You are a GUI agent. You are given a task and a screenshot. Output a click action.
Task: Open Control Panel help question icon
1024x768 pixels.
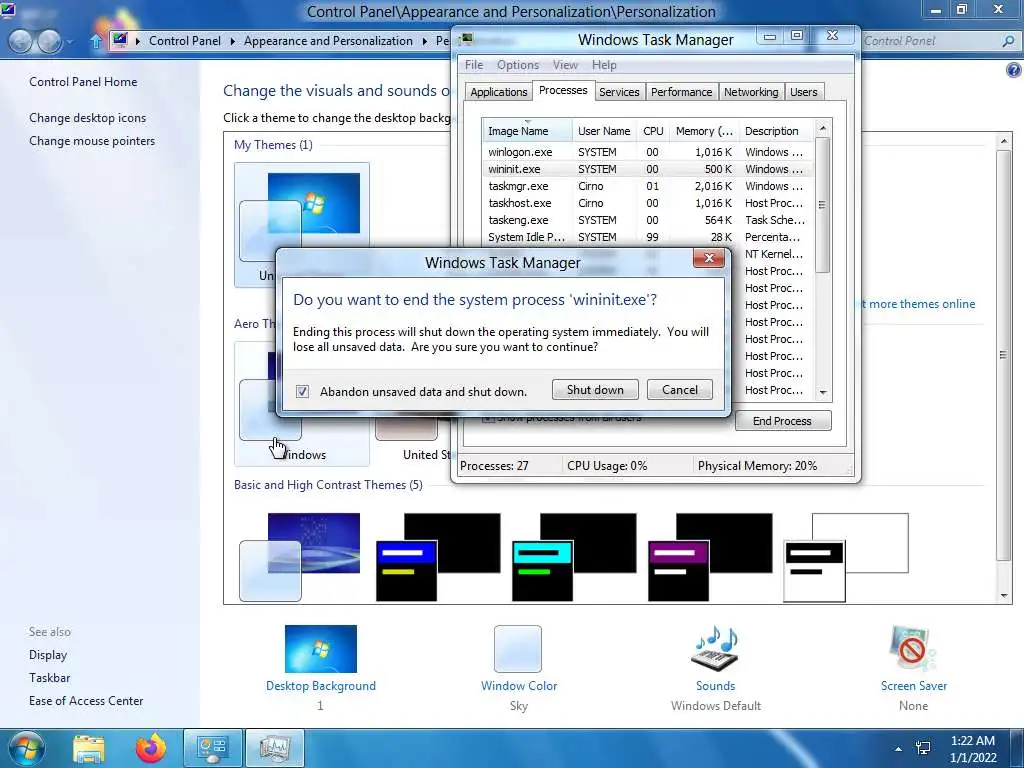tap(1014, 70)
